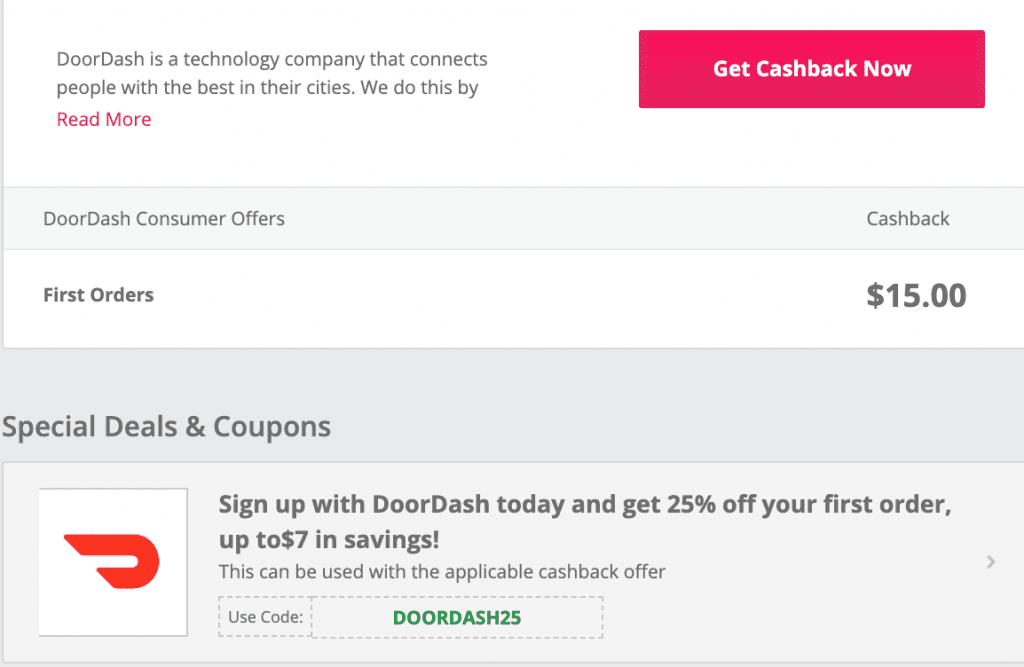Click the Special Deals & Coupons heading
Image resolution: width=1024 pixels, height=667 pixels.
tap(167, 427)
